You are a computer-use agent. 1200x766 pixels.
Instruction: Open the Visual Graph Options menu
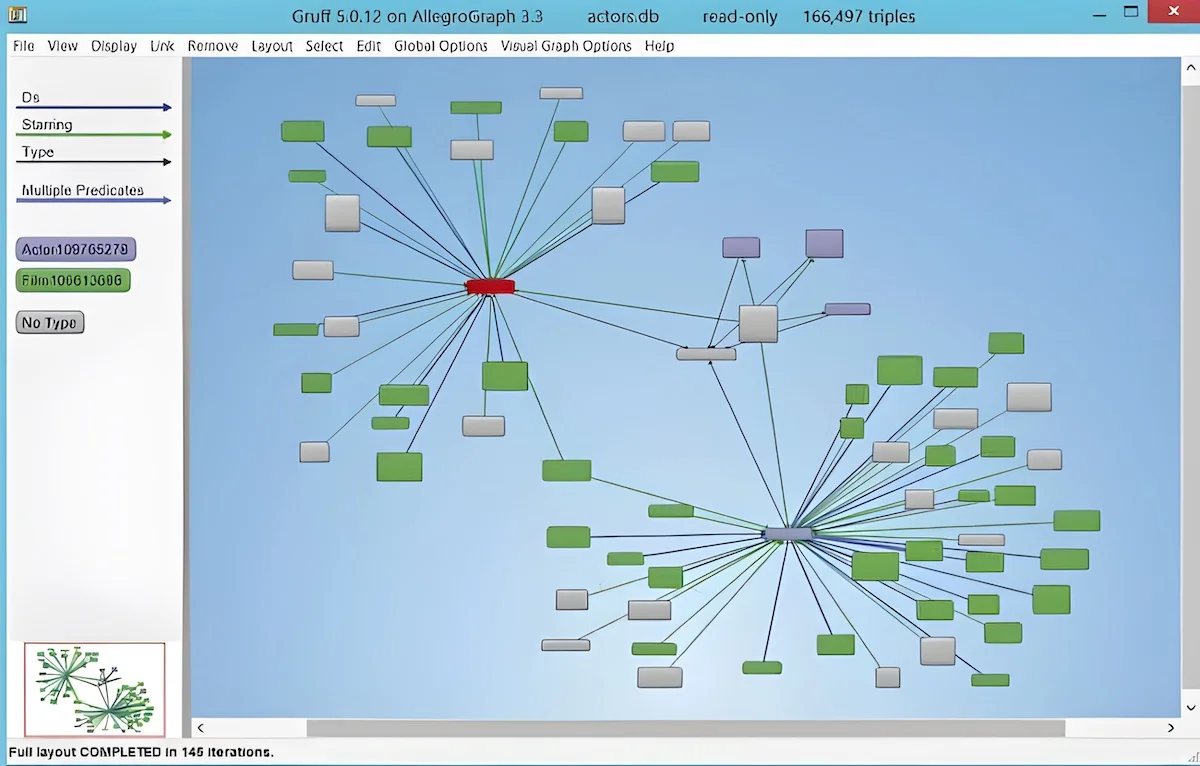(566, 46)
